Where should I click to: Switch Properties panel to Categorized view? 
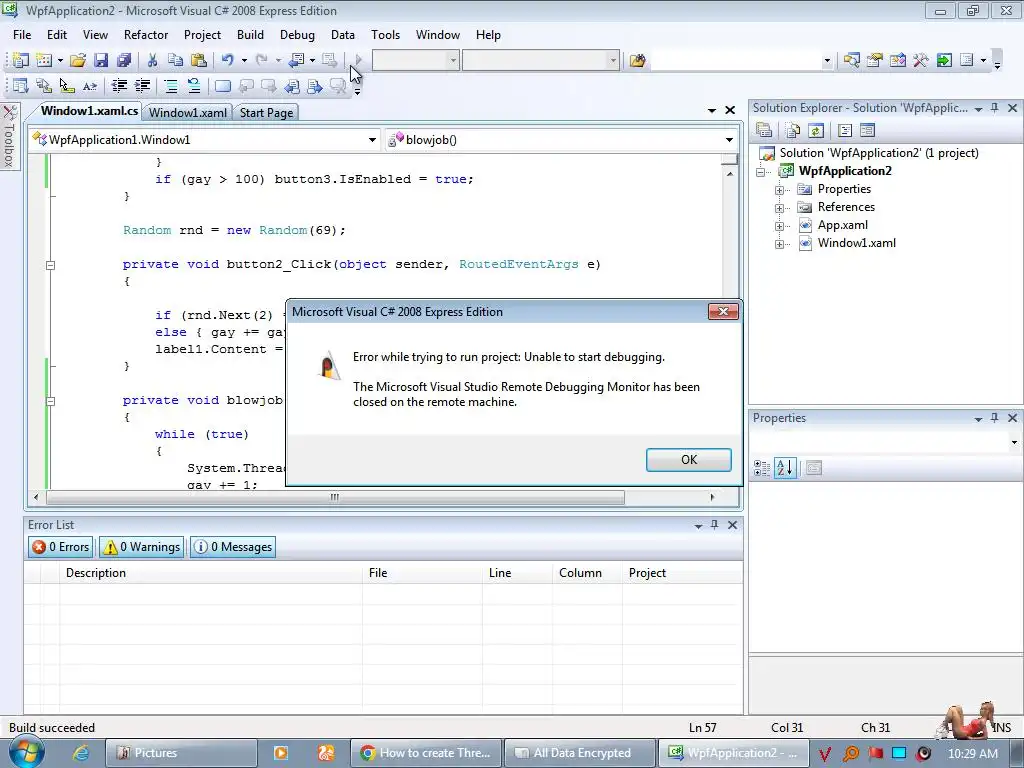click(x=761, y=468)
